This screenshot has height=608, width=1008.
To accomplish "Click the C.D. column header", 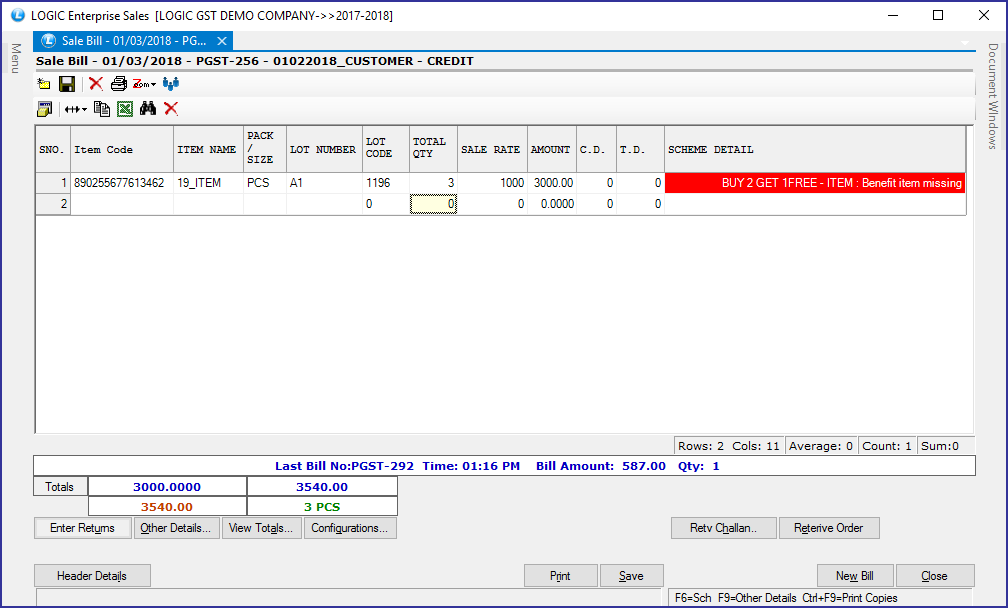I will click(x=597, y=149).
